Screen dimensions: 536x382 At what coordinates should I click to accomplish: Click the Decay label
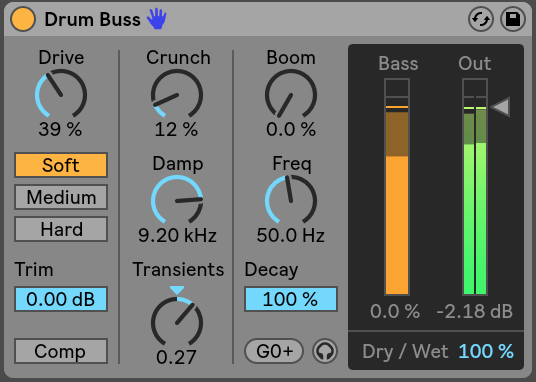click(x=271, y=270)
